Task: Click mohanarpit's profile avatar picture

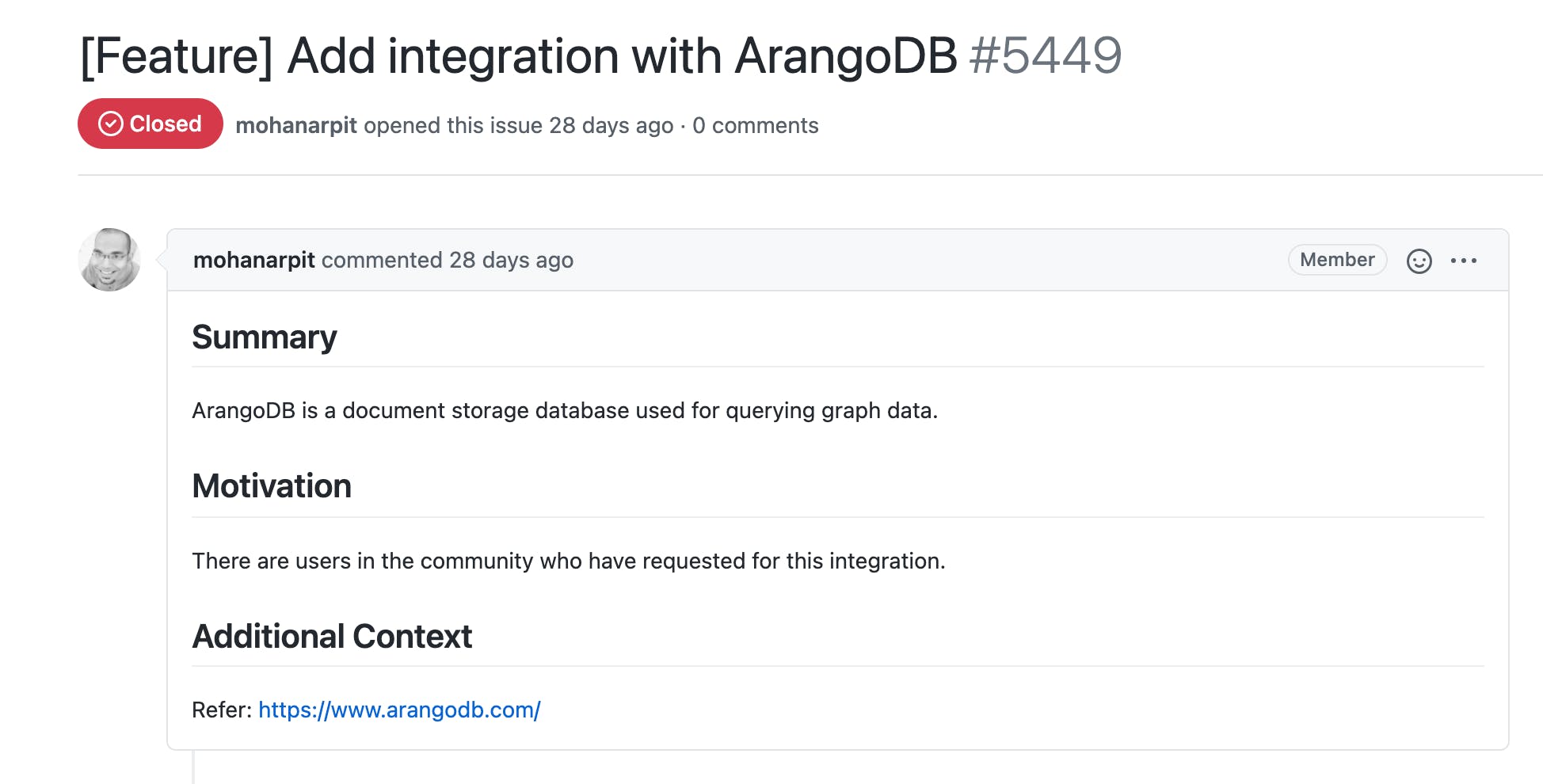Action: point(110,260)
